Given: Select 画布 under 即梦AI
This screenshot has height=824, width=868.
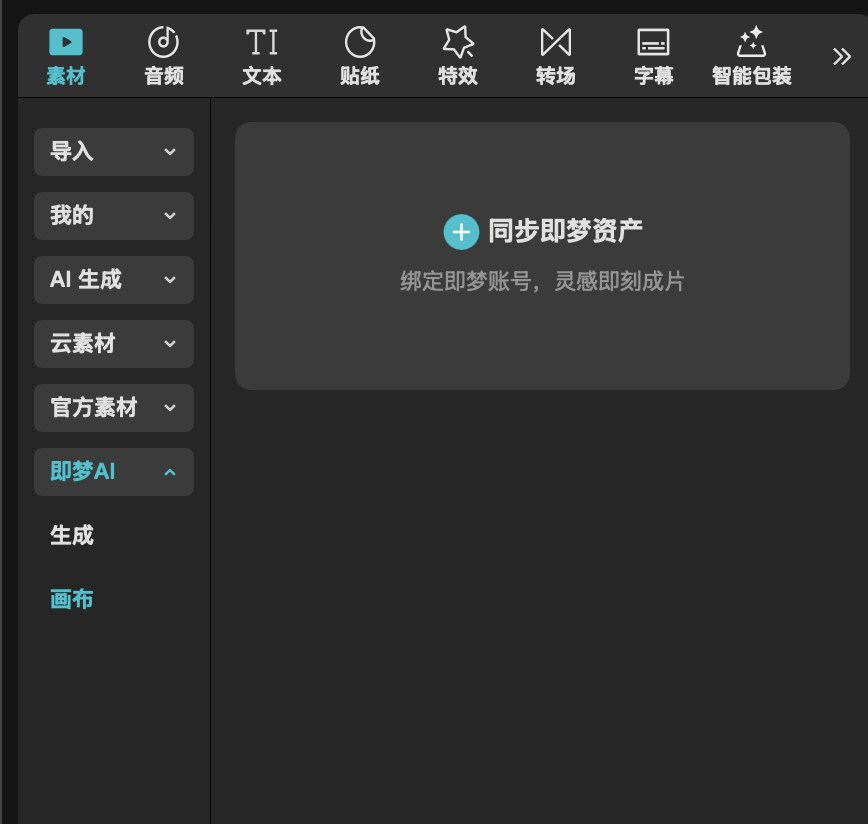Looking at the screenshot, I should 72,599.
